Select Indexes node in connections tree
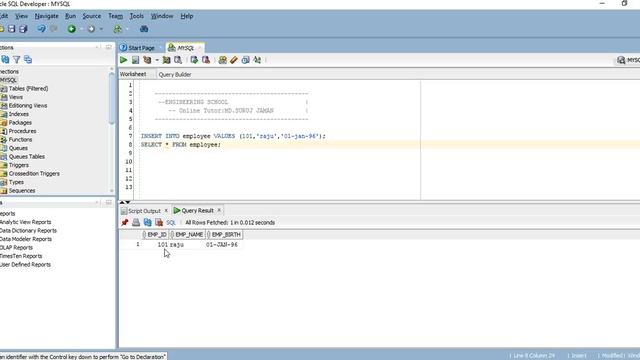The image size is (640, 360). click(18, 114)
